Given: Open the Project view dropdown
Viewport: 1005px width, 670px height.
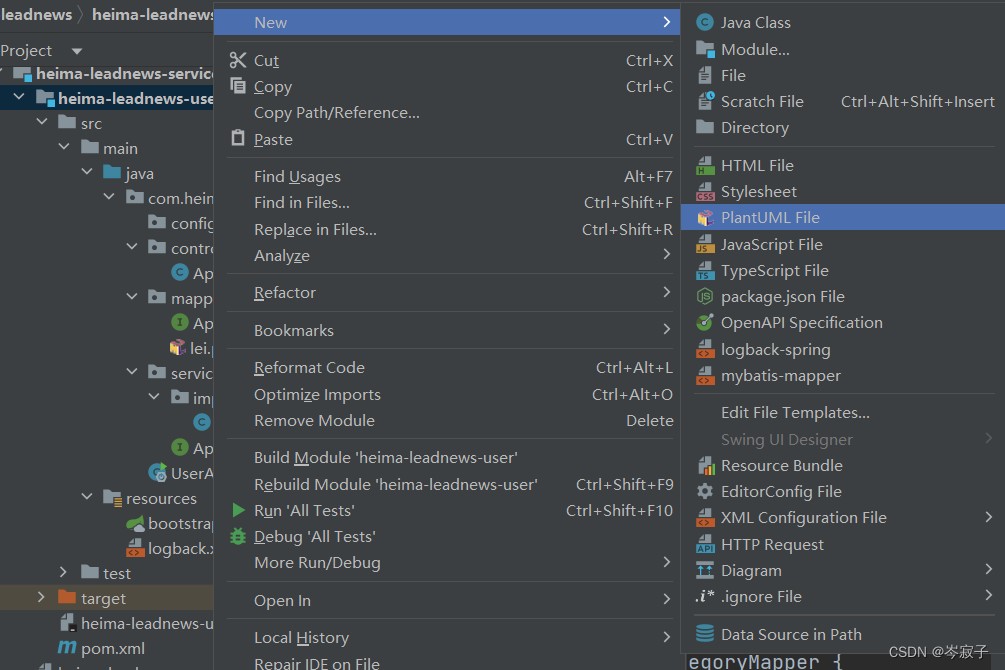Looking at the screenshot, I should (77, 51).
